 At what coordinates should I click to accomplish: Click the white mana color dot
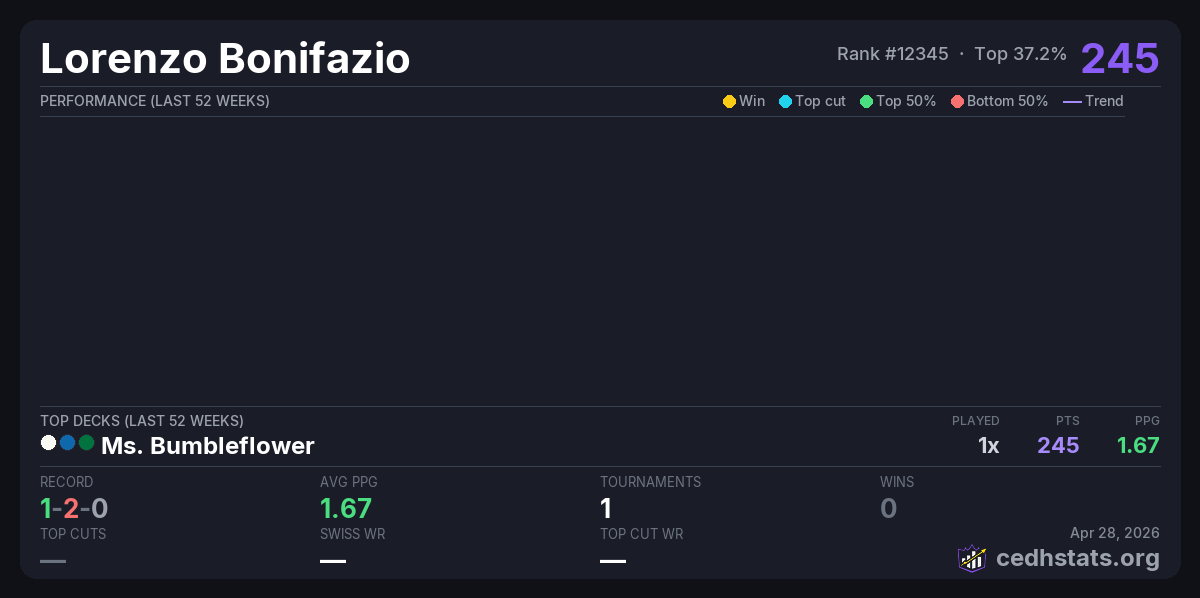[x=48, y=443]
